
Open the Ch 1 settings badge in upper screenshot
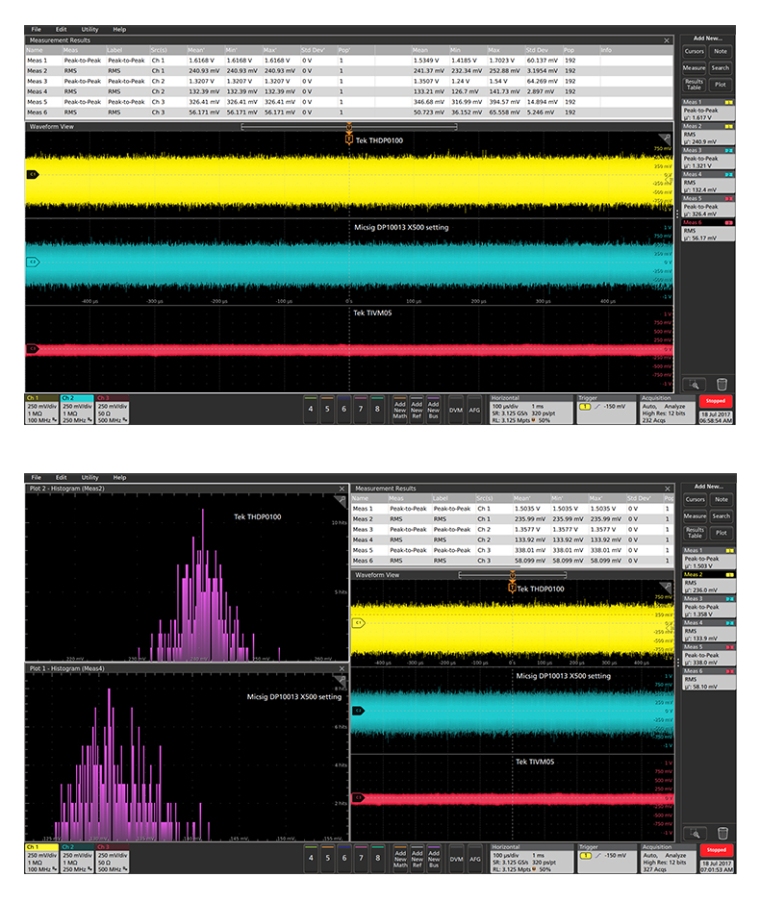(x=41, y=408)
